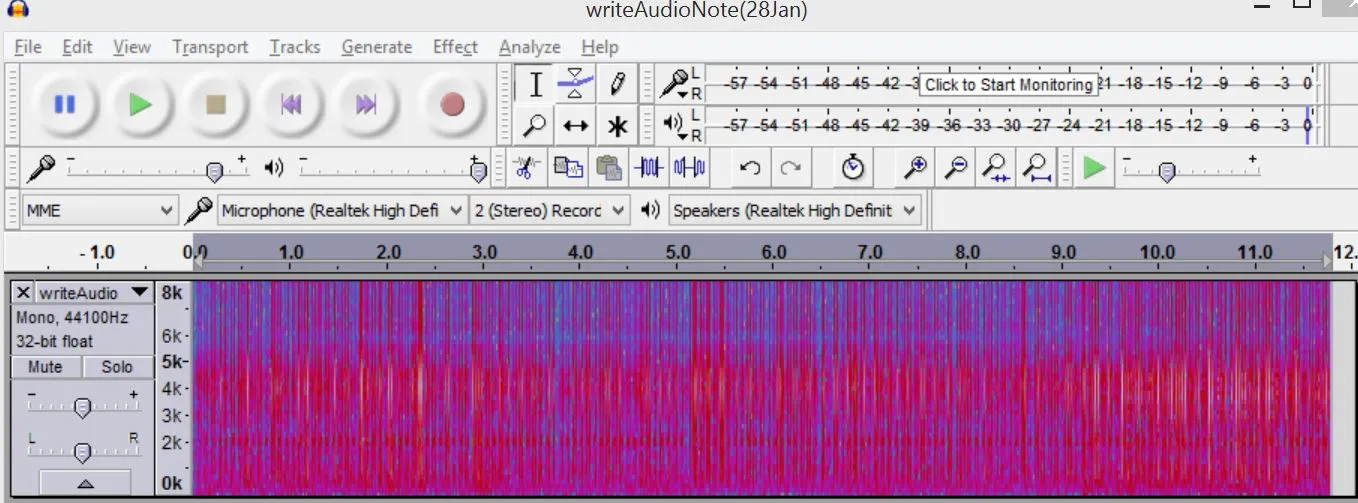1358x503 pixels.
Task: Open the Analyze menu
Action: [x=530, y=47]
